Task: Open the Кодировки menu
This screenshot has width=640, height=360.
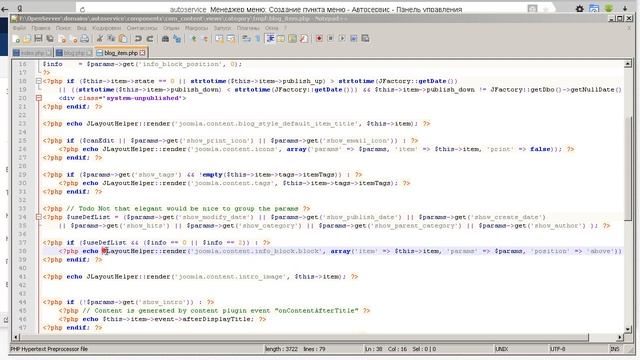Action: 107,28
